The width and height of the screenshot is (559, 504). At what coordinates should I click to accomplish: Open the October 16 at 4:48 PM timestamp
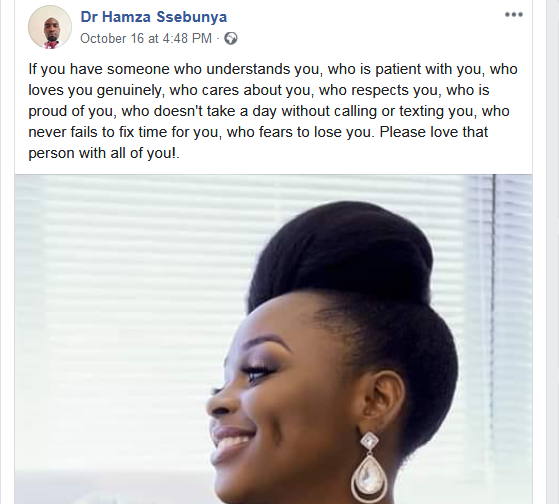[x=146, y=38]
